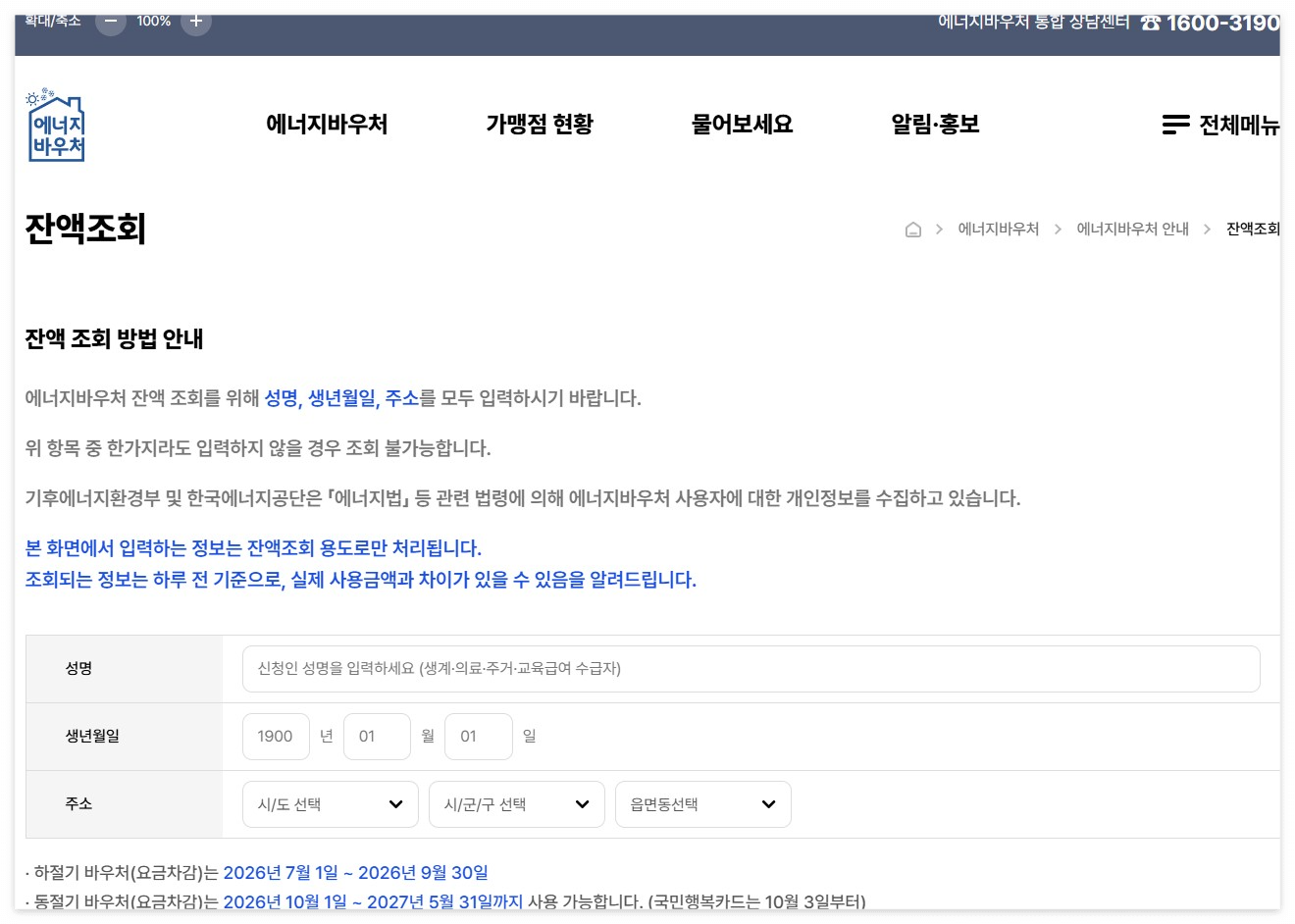Click the 1600-3190 phone number
Image resolution: width=1295 pixels, height=924 pixels.
click(x=1222, y=23)
